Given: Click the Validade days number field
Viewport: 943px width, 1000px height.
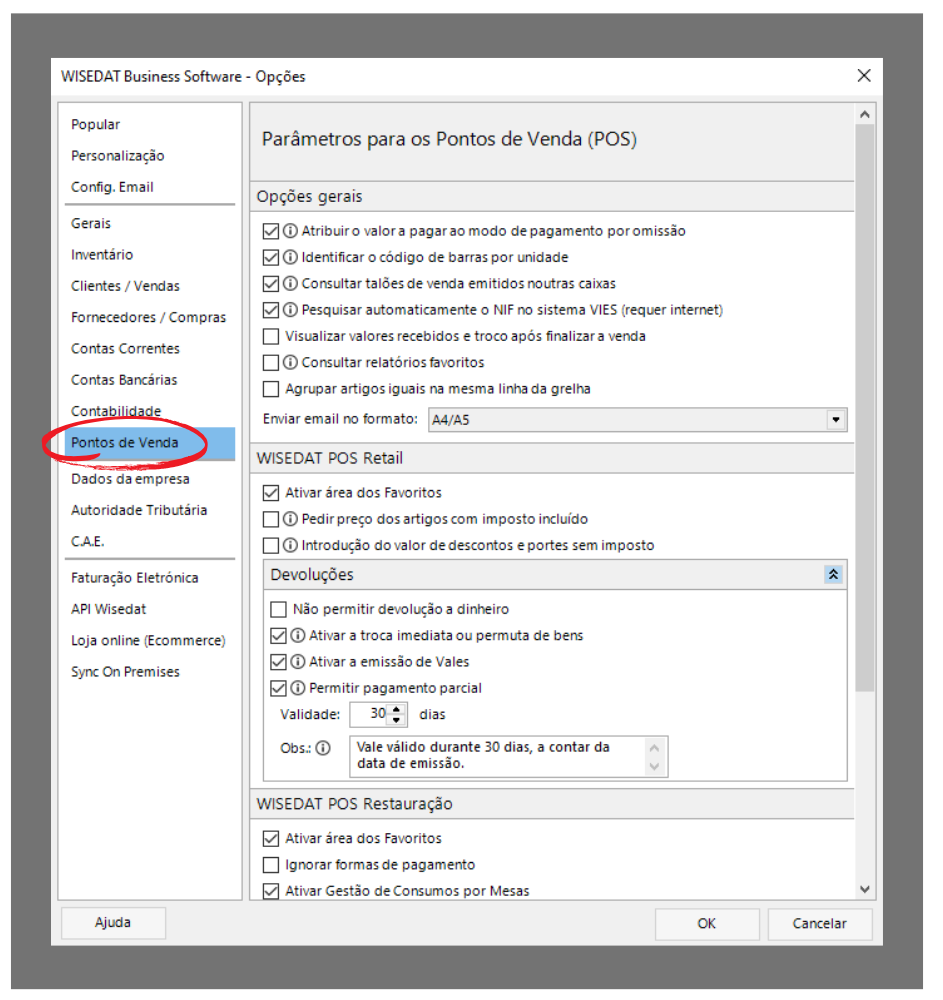Looking at the screenshot, I should (x=370, y=714).
